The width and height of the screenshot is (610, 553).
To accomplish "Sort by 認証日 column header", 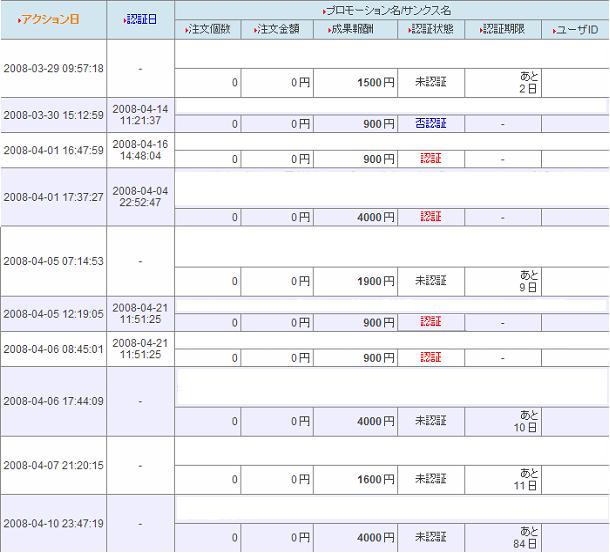I will coord(142,19).
